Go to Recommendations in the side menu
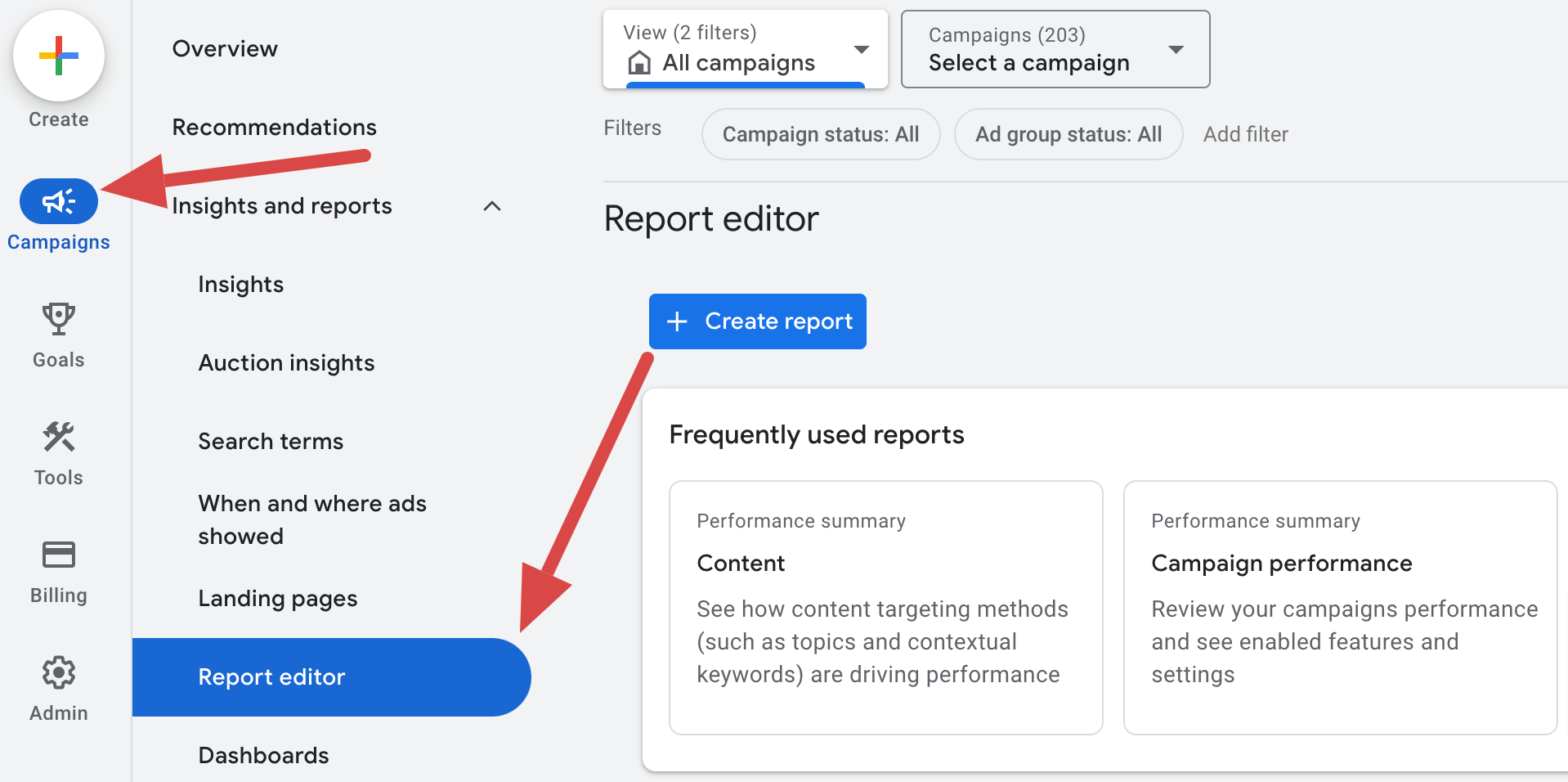 pos(275,128)
